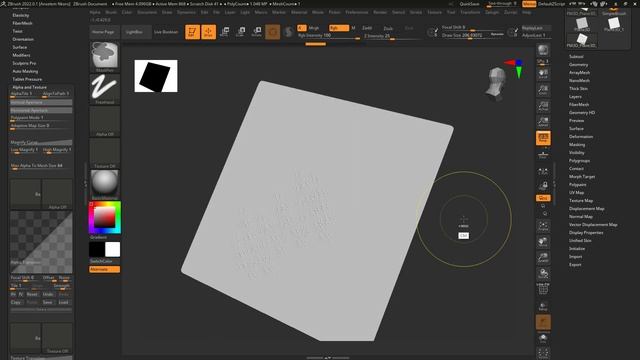Viewport: 640px width, 360px height.
Task: Expand the Auto Masking brush section
Action: [25, 71]
